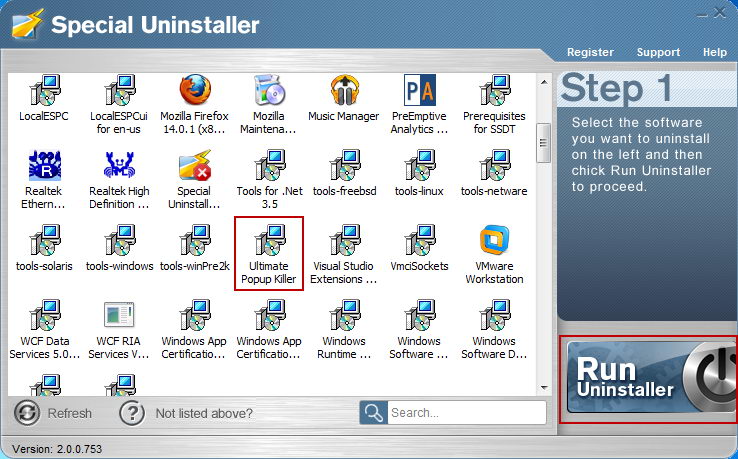Select the tools-solaris icon
The height and width of the screenshot is (459, 738).
tap(44, 240)
